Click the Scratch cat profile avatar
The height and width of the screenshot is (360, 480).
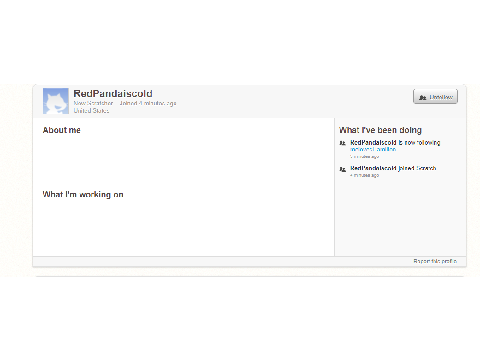pyautogui.click(x=56, y=101)
